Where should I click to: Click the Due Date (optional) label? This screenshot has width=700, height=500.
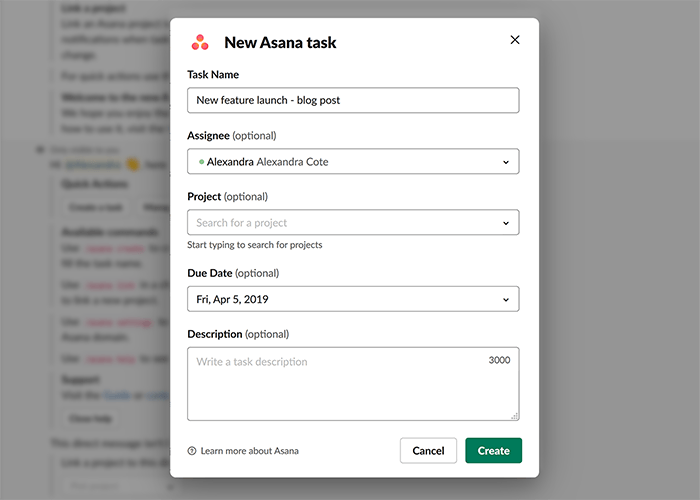(233, 273)
